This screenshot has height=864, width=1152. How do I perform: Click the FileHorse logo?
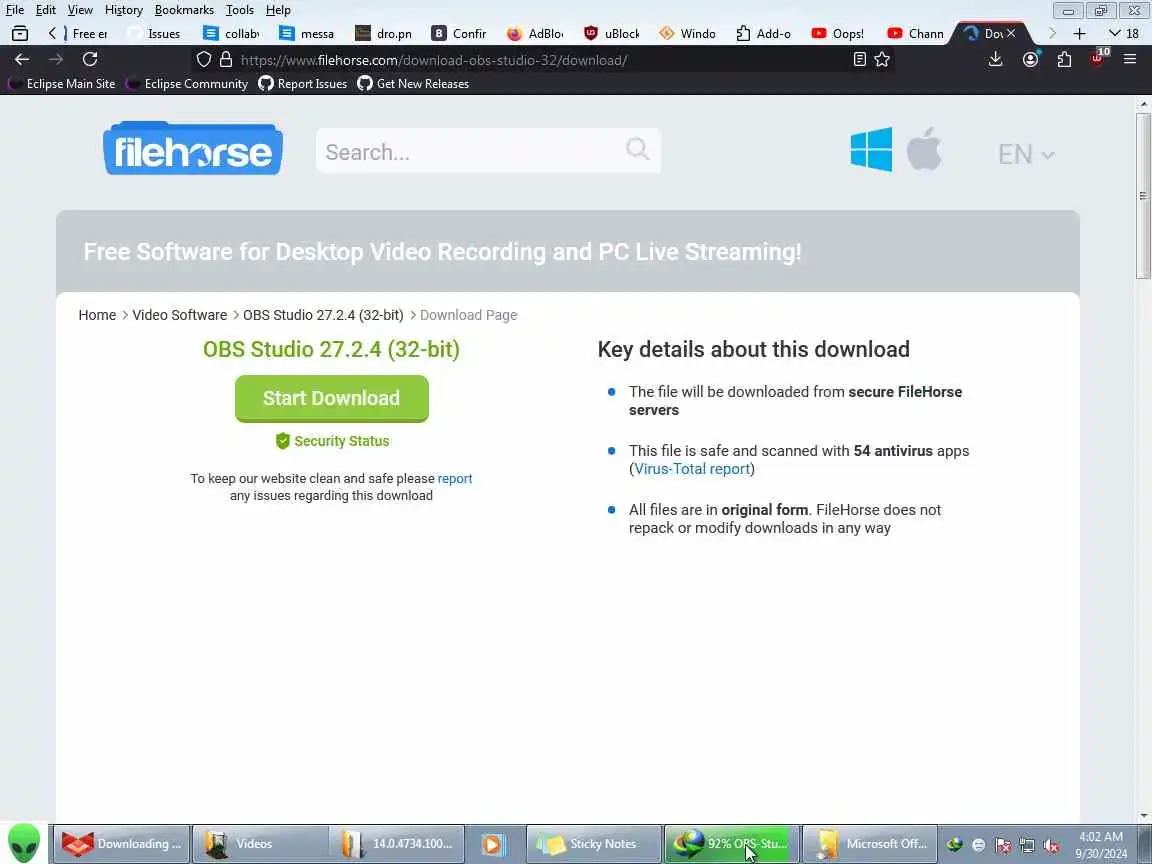(193, 148)
